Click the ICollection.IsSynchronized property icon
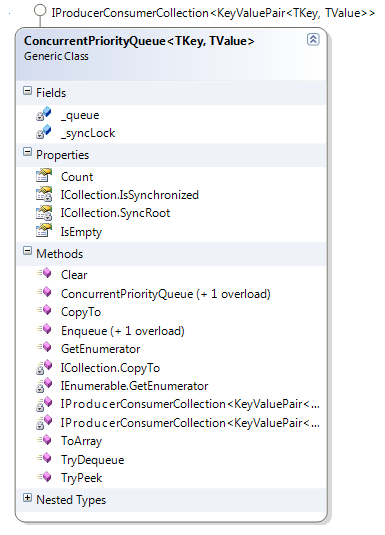The height and width of the screenshot is (535, 385). coord(44,194)
